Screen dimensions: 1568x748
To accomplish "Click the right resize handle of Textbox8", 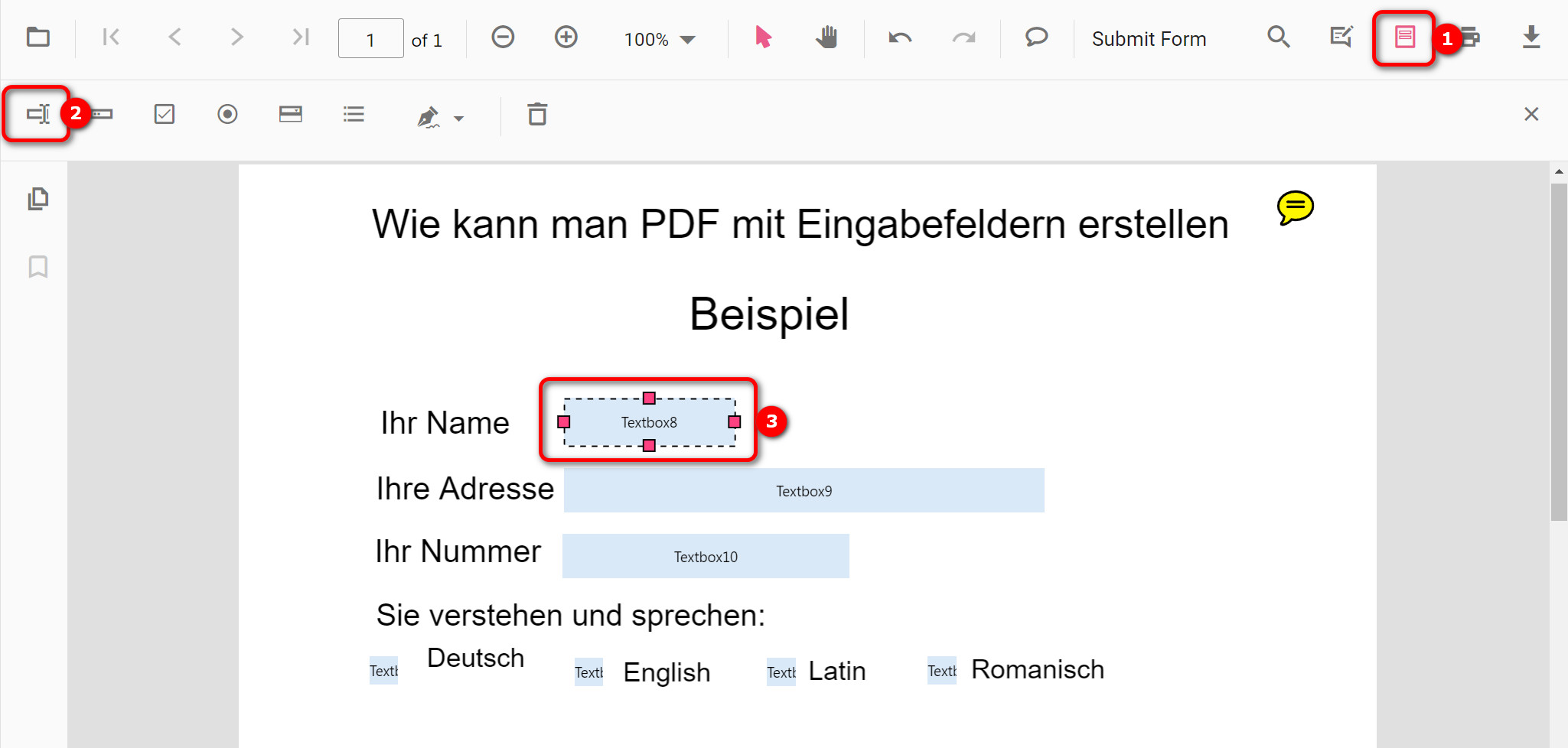I will [x=735, y=422].
